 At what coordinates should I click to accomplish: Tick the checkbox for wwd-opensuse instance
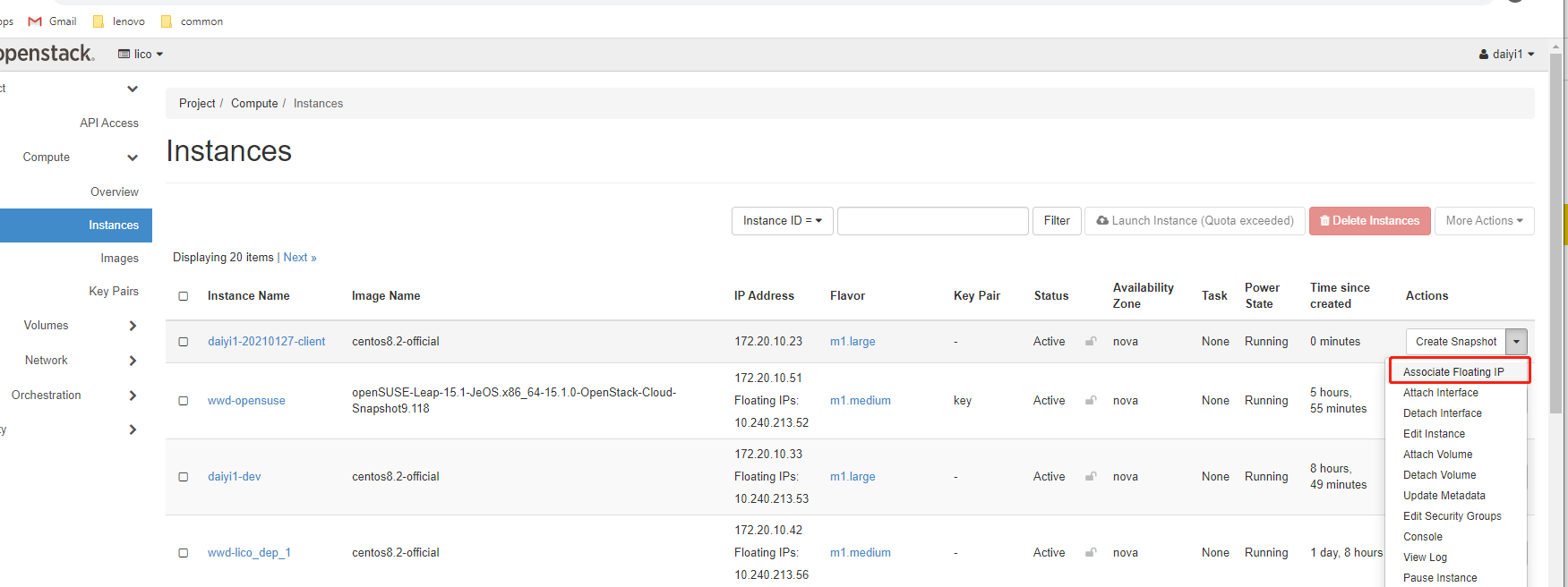(x=184, y=401)
